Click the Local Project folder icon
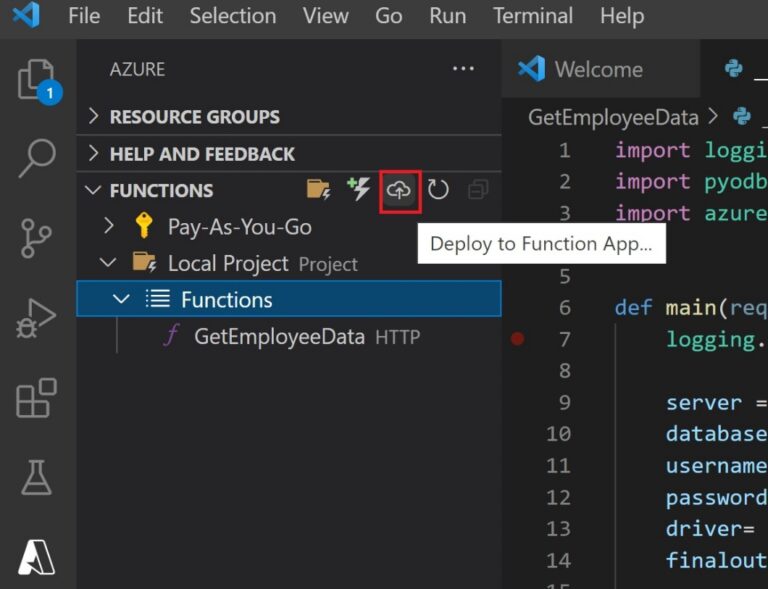The image size is (768, 589). [x=144, y=262]
